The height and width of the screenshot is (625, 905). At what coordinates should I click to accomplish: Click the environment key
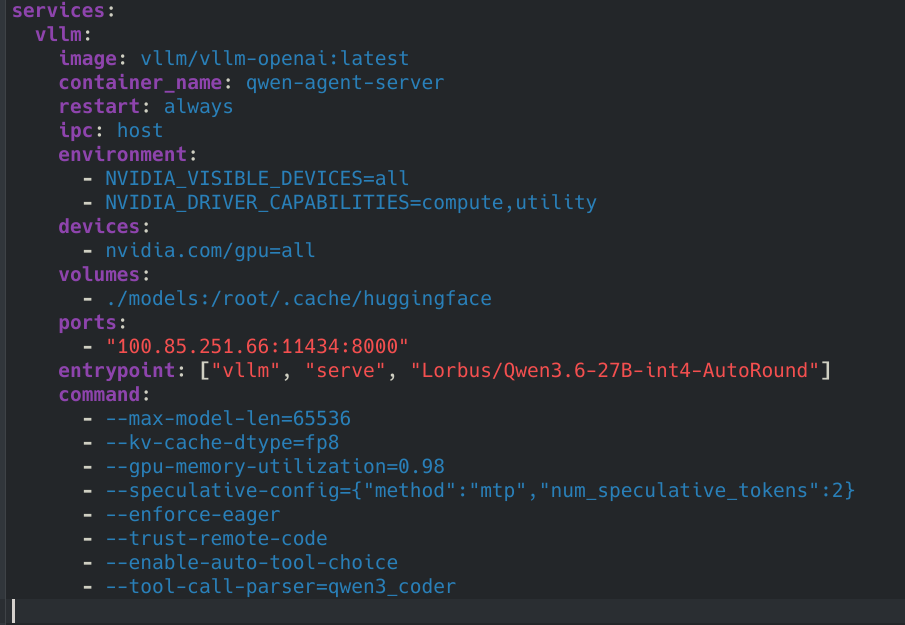coord(122,154)
